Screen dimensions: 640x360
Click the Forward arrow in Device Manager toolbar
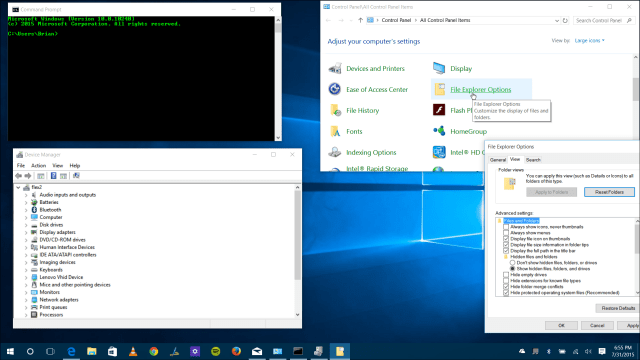tap(28, 176)
